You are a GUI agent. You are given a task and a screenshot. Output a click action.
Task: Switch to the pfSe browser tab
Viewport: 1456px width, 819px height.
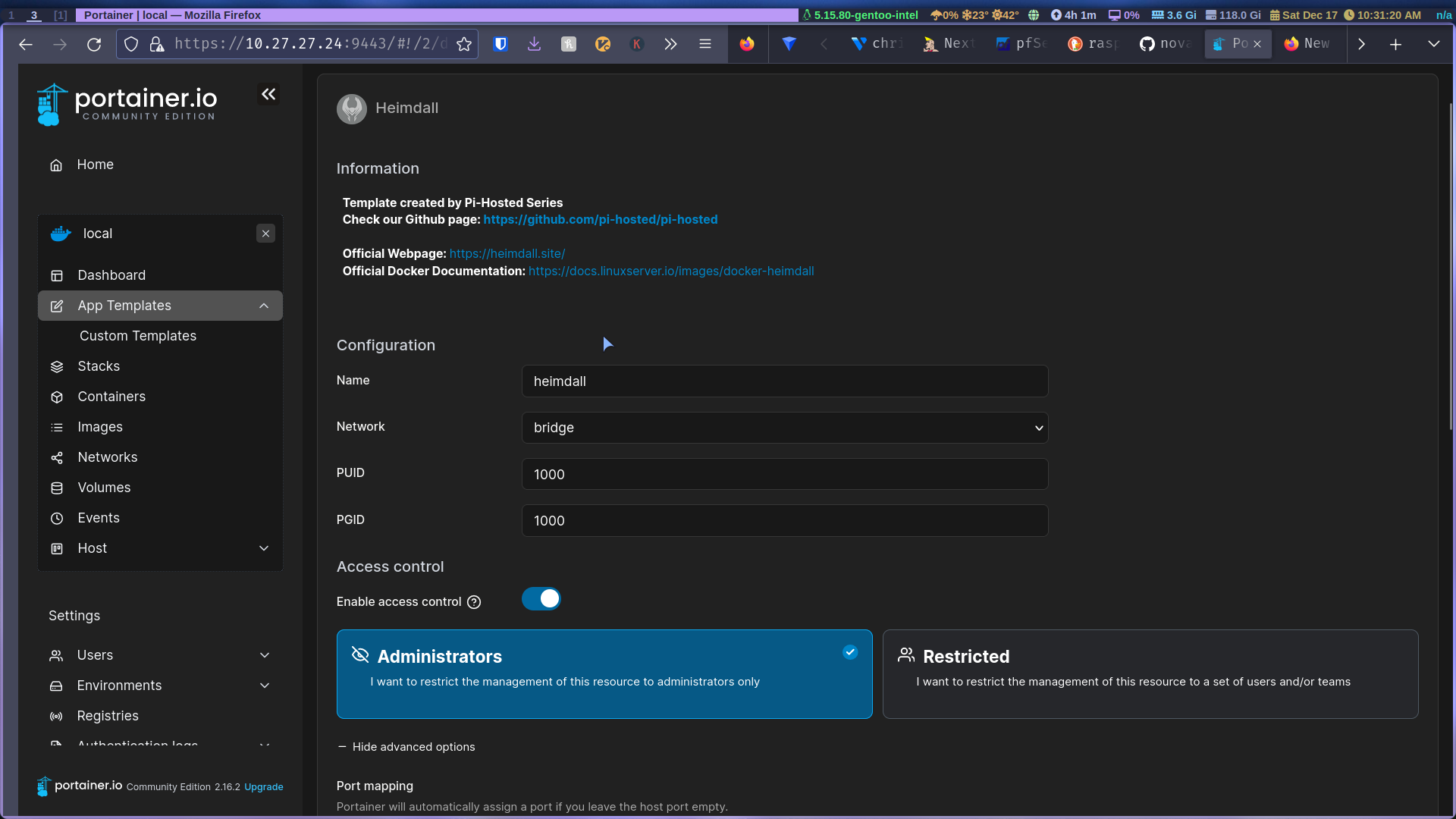(1022, 44)
